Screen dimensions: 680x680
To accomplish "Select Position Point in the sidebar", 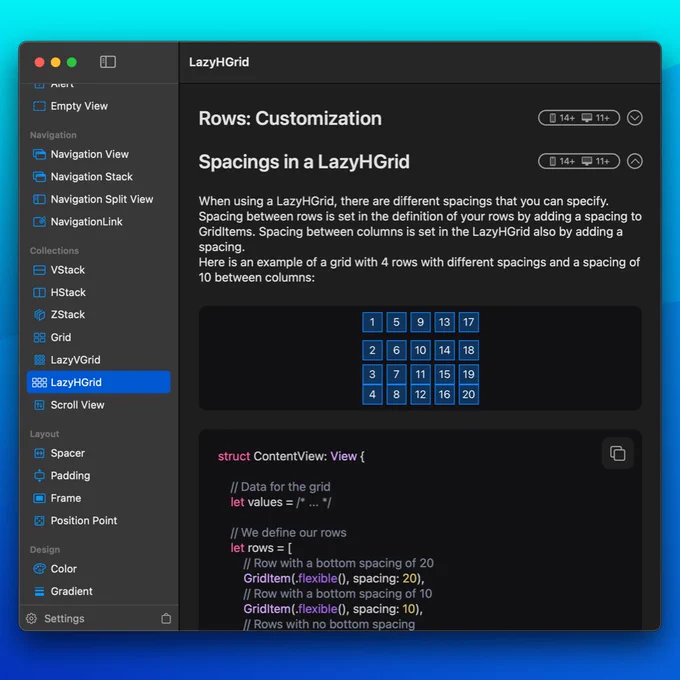I will point(99,521).
